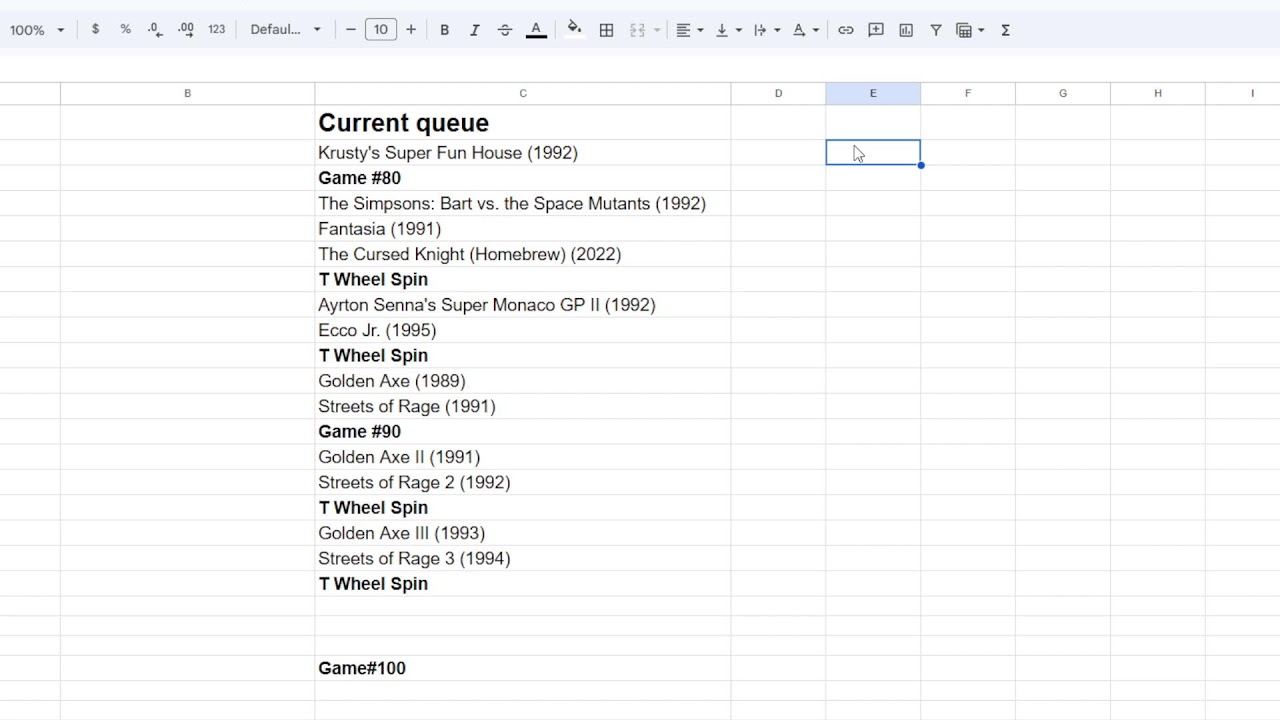
Task: Select column H header
Action: click(1158, 93)
